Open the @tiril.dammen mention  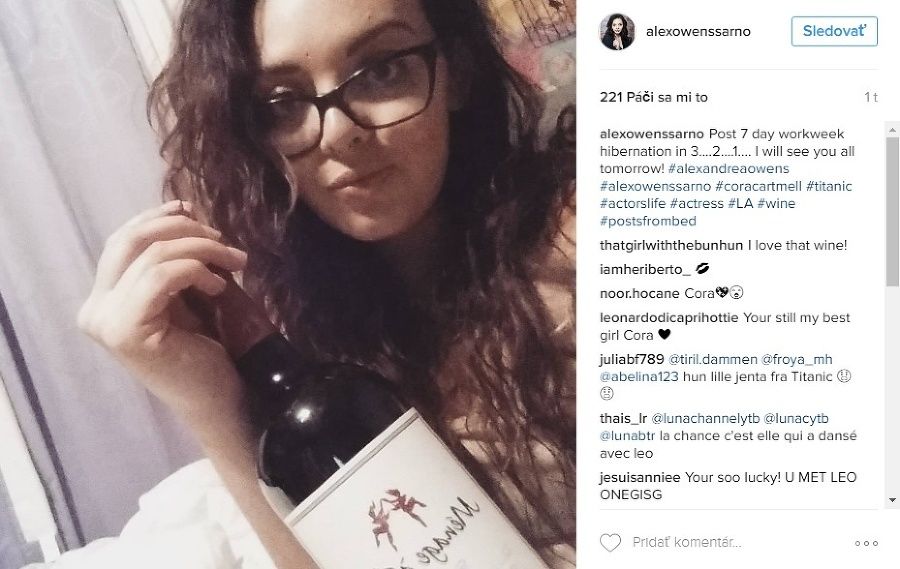pyautogui.click(x=713, y=359)
